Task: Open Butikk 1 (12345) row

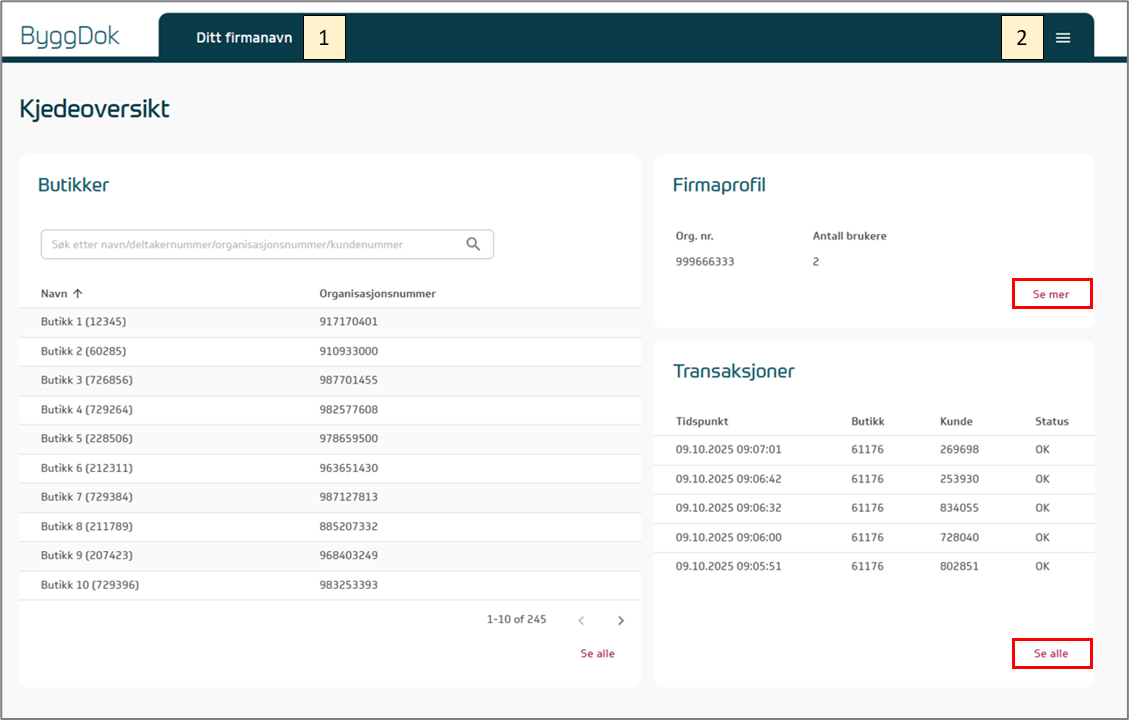Action: 84,322
